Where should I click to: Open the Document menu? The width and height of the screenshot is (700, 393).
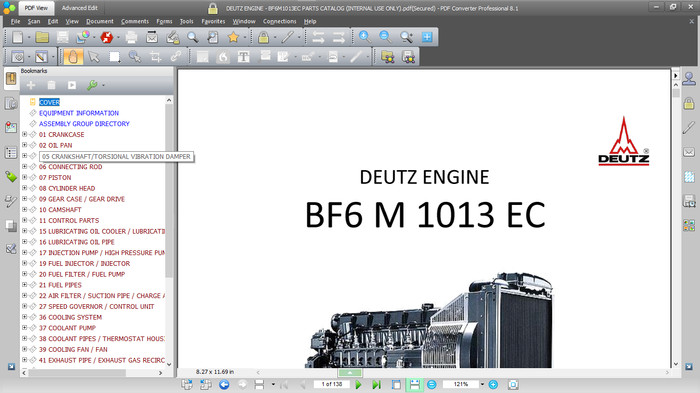tap(100, 21)
